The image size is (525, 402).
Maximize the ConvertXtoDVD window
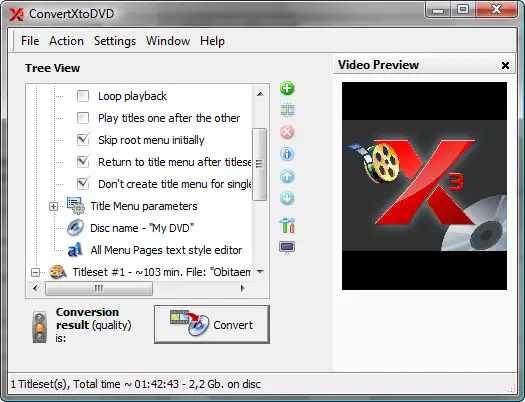point(463,9)
